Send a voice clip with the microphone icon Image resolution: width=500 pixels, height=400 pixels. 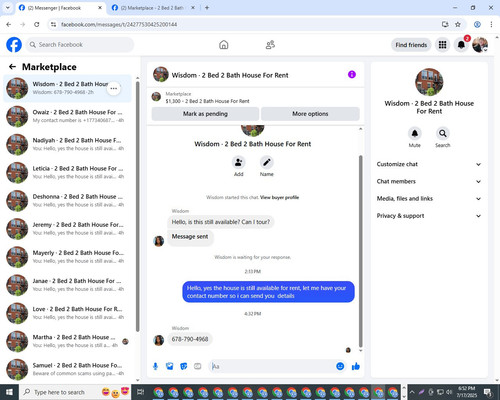155,366
